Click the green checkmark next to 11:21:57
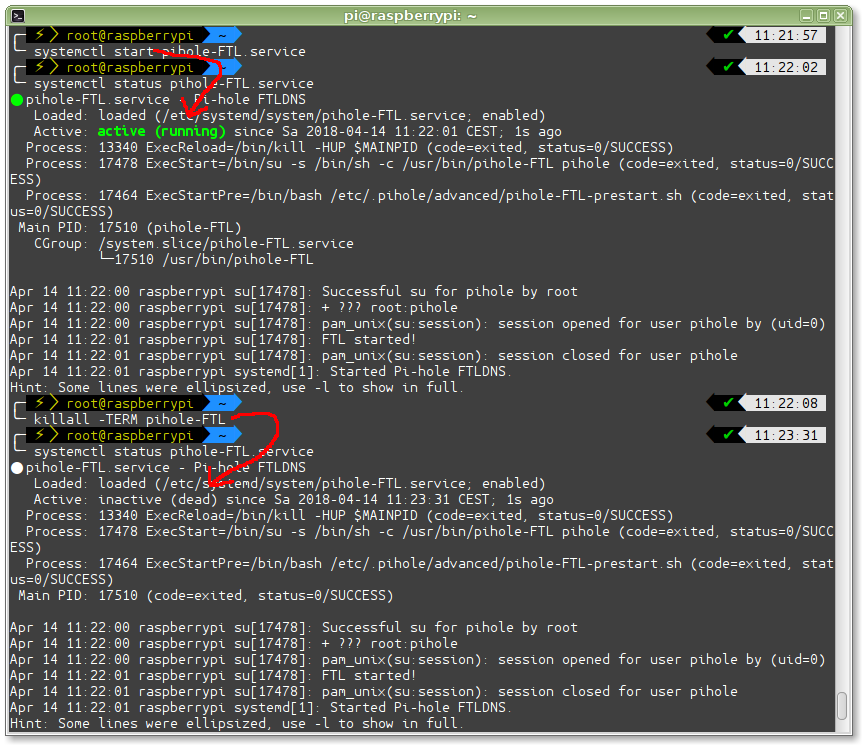 pyautogui.click(x=728, y=35)
